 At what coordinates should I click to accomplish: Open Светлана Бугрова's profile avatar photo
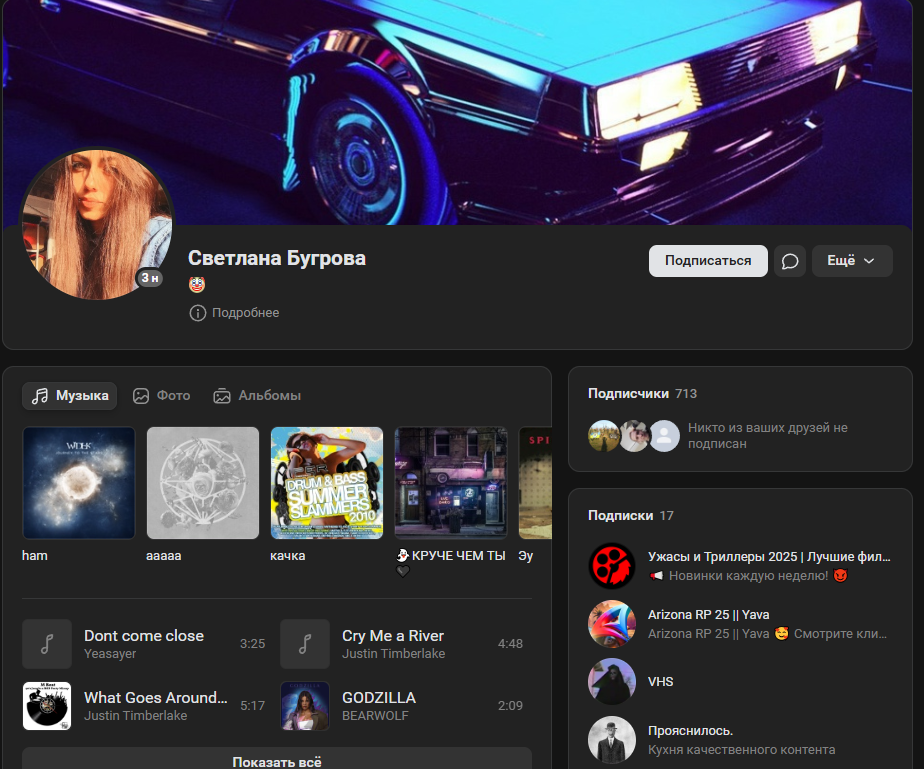pyautogui.click(x=97, y=224)
